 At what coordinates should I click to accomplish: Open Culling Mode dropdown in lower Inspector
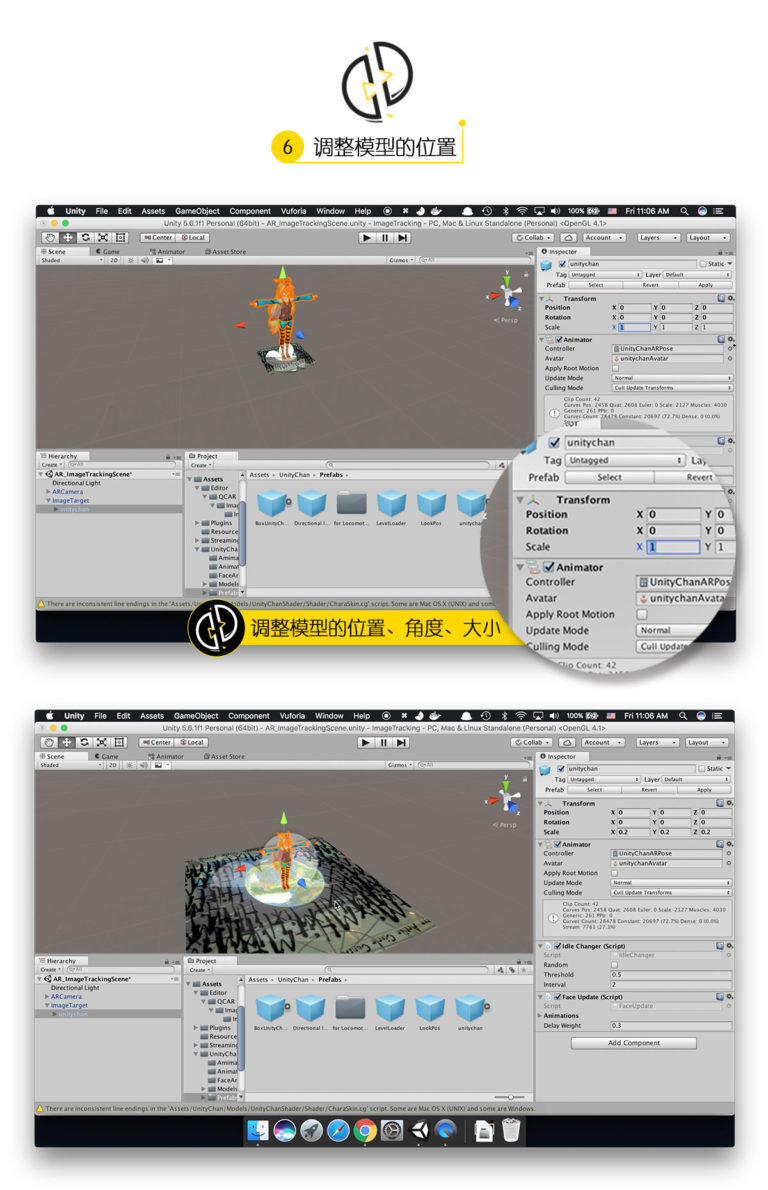671,892
